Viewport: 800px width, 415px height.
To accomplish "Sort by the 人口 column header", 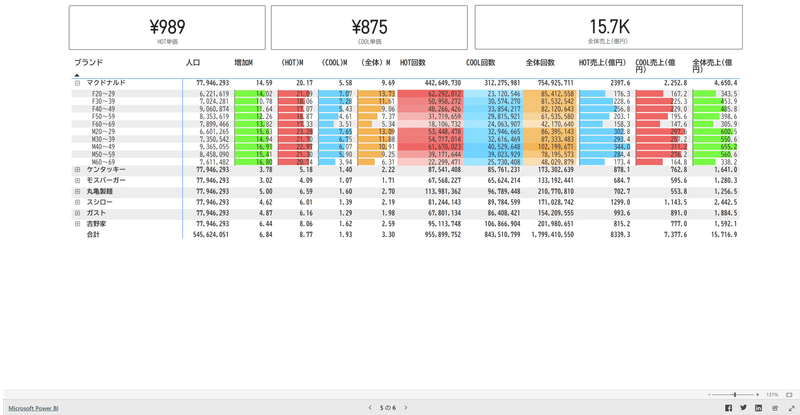I will (193, 62).
